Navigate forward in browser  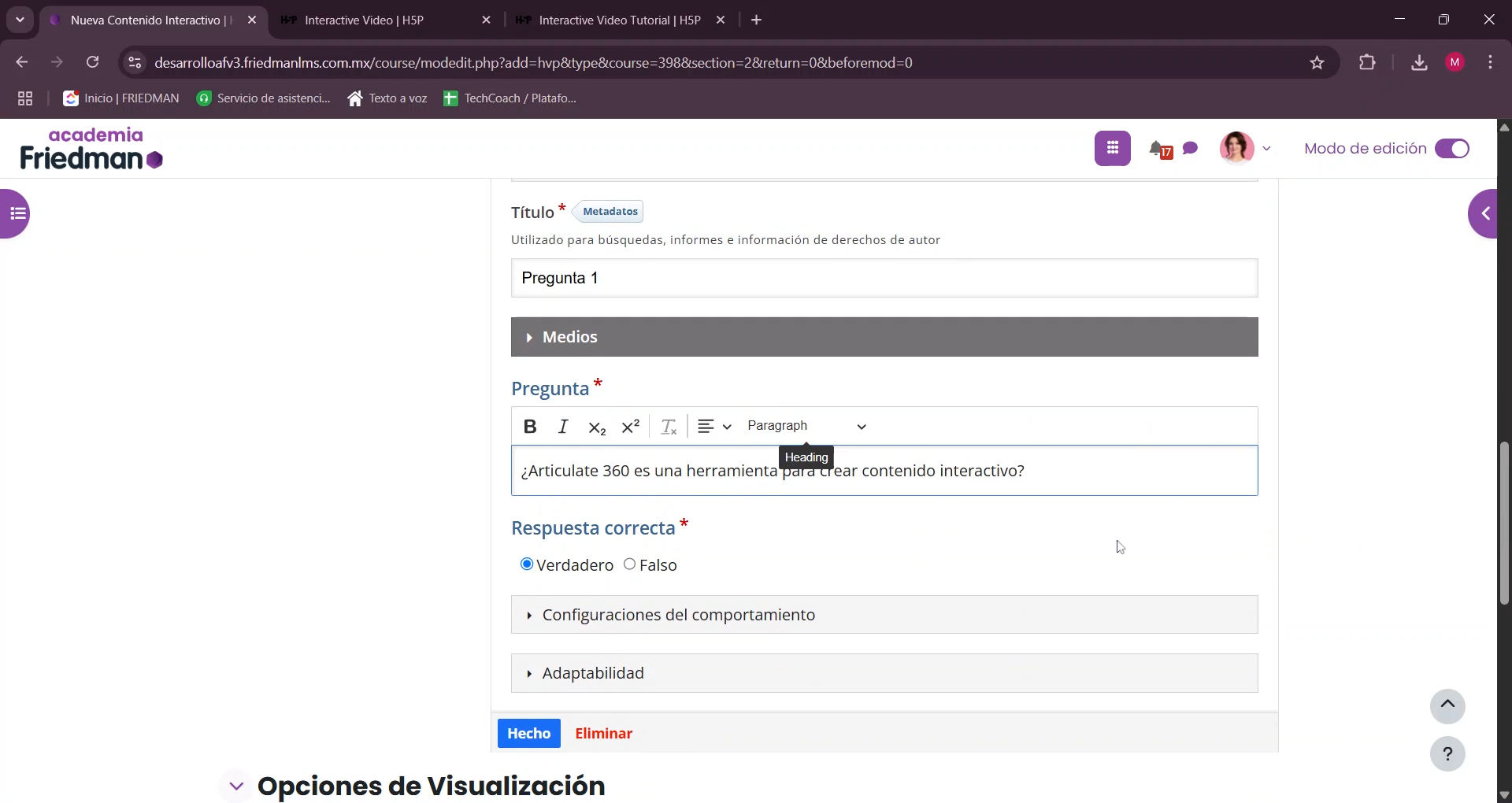pos(57,62)
